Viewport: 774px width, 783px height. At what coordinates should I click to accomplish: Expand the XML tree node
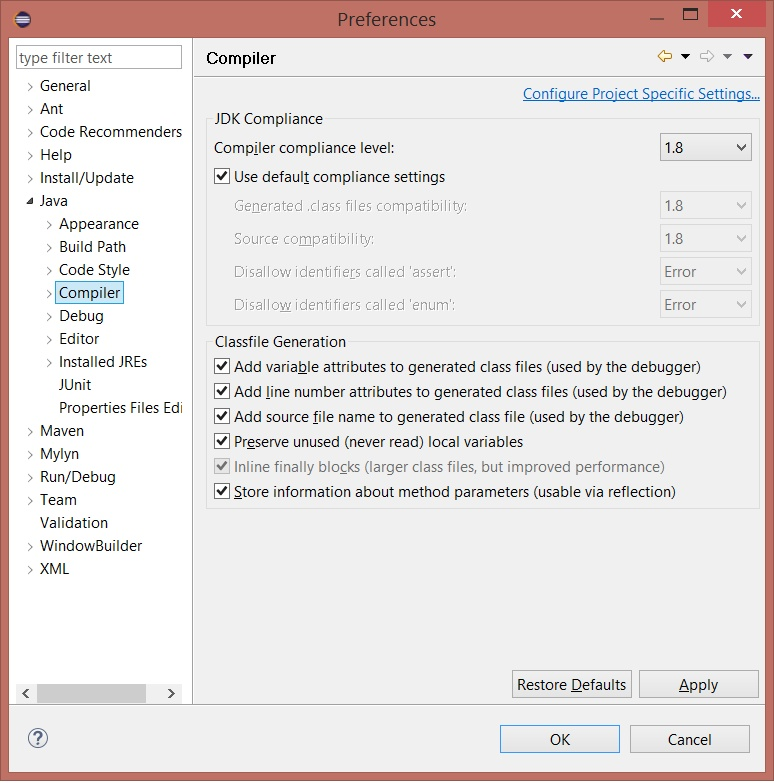(x=30, y=569)
